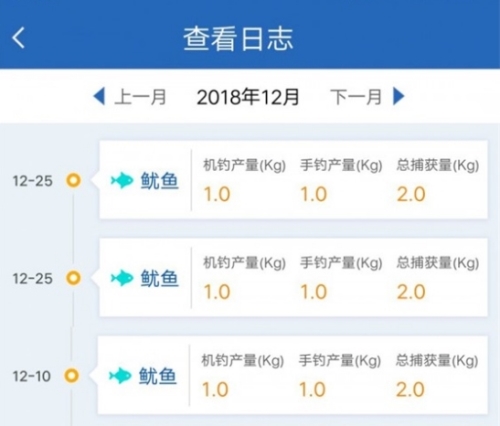This screenshot has height=426, width=500.
Task: Open the first 鱿鱼 log card
Action: (293, 180)
